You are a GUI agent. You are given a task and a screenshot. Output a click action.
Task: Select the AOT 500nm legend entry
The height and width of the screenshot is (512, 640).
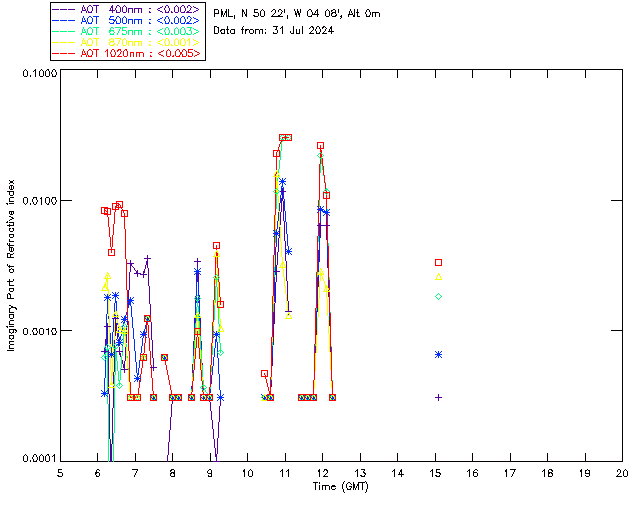pos(127,20)
